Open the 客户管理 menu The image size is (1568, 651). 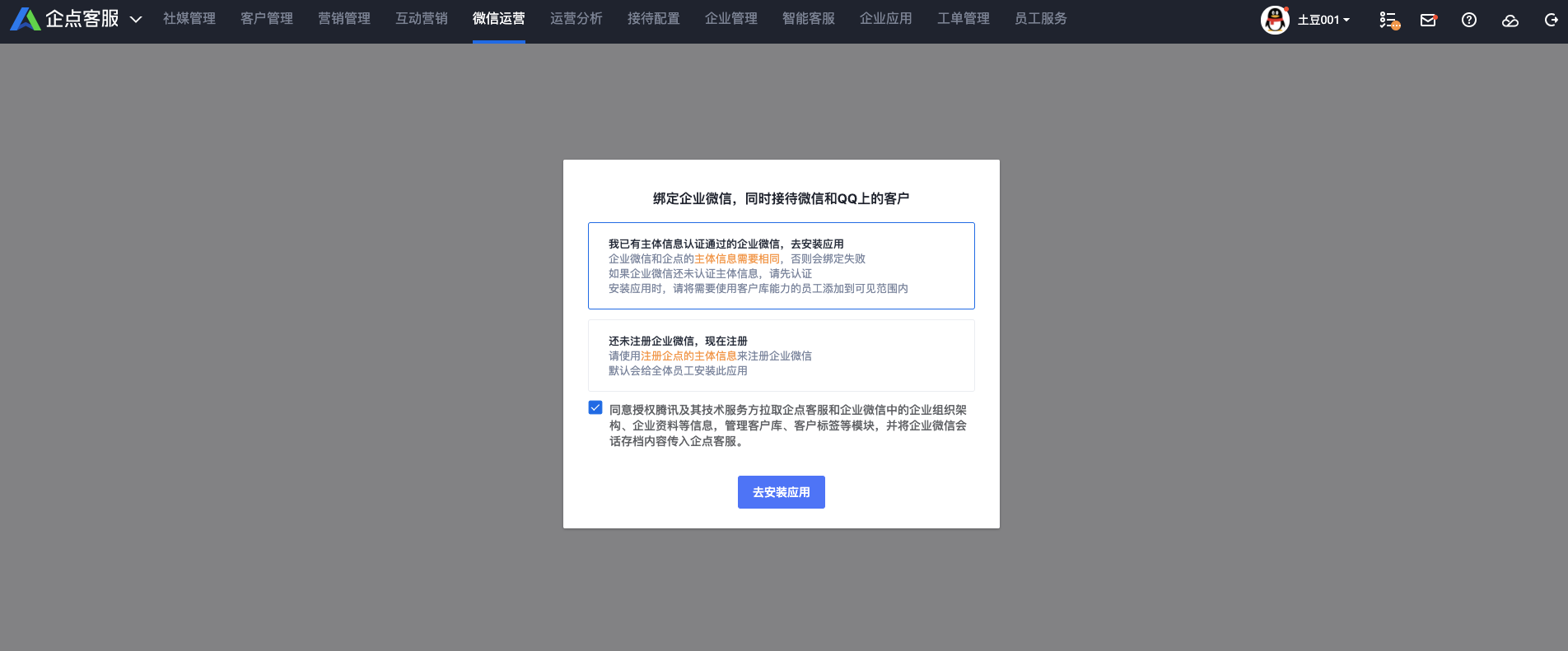(x=267, y=19)
